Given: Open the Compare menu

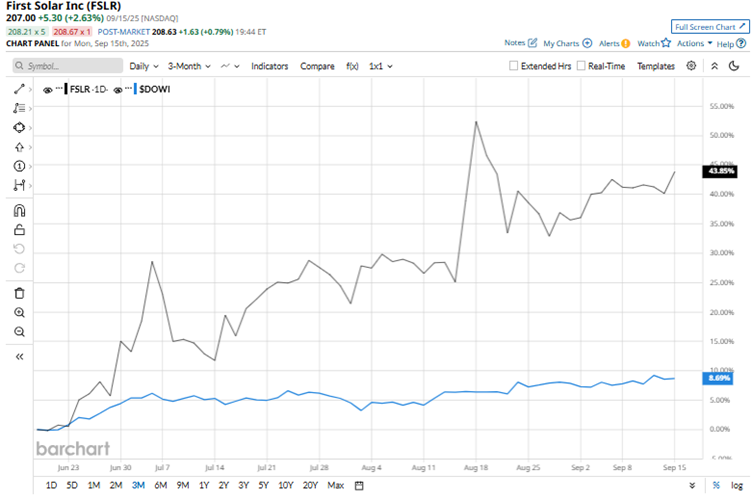Looking at the screenshot, I should tap(317, 66).
